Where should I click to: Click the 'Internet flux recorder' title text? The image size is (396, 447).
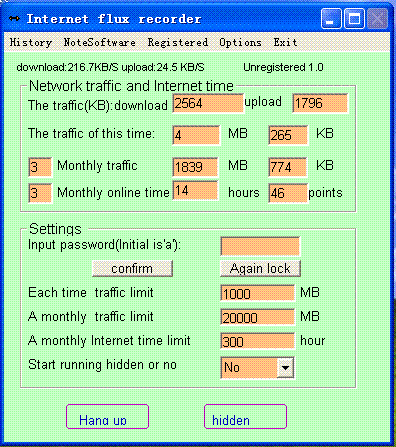[114, 19]
